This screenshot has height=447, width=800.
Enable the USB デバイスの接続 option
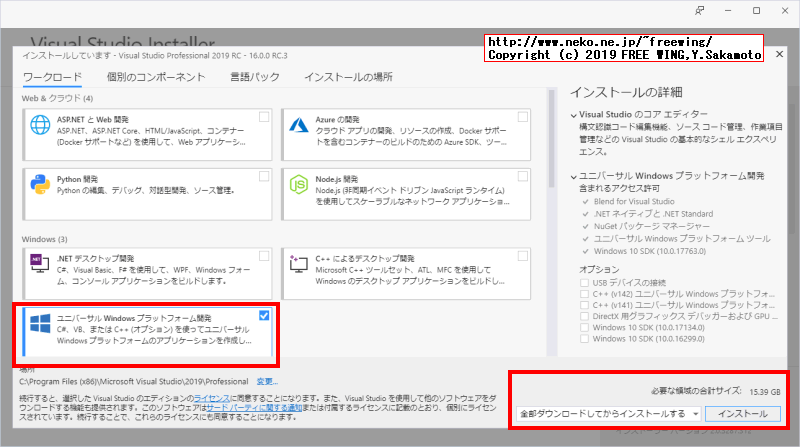point(584,282)
